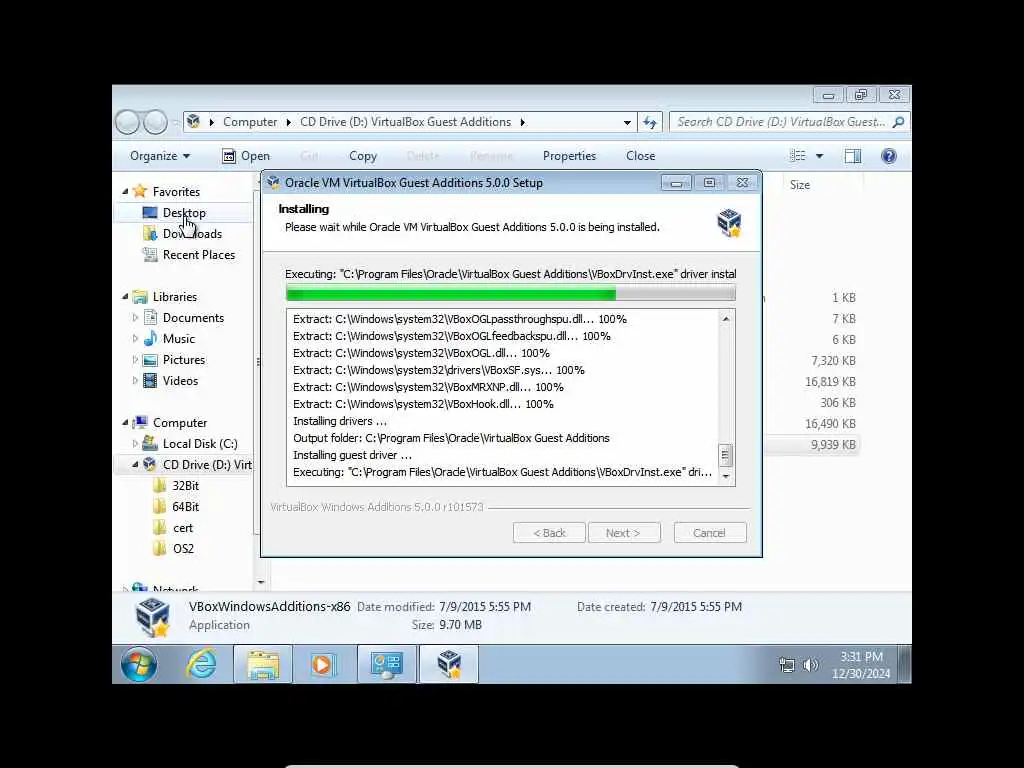Click Close in Explorer toolbar
1024x768 pixels.
coord(641,155)
